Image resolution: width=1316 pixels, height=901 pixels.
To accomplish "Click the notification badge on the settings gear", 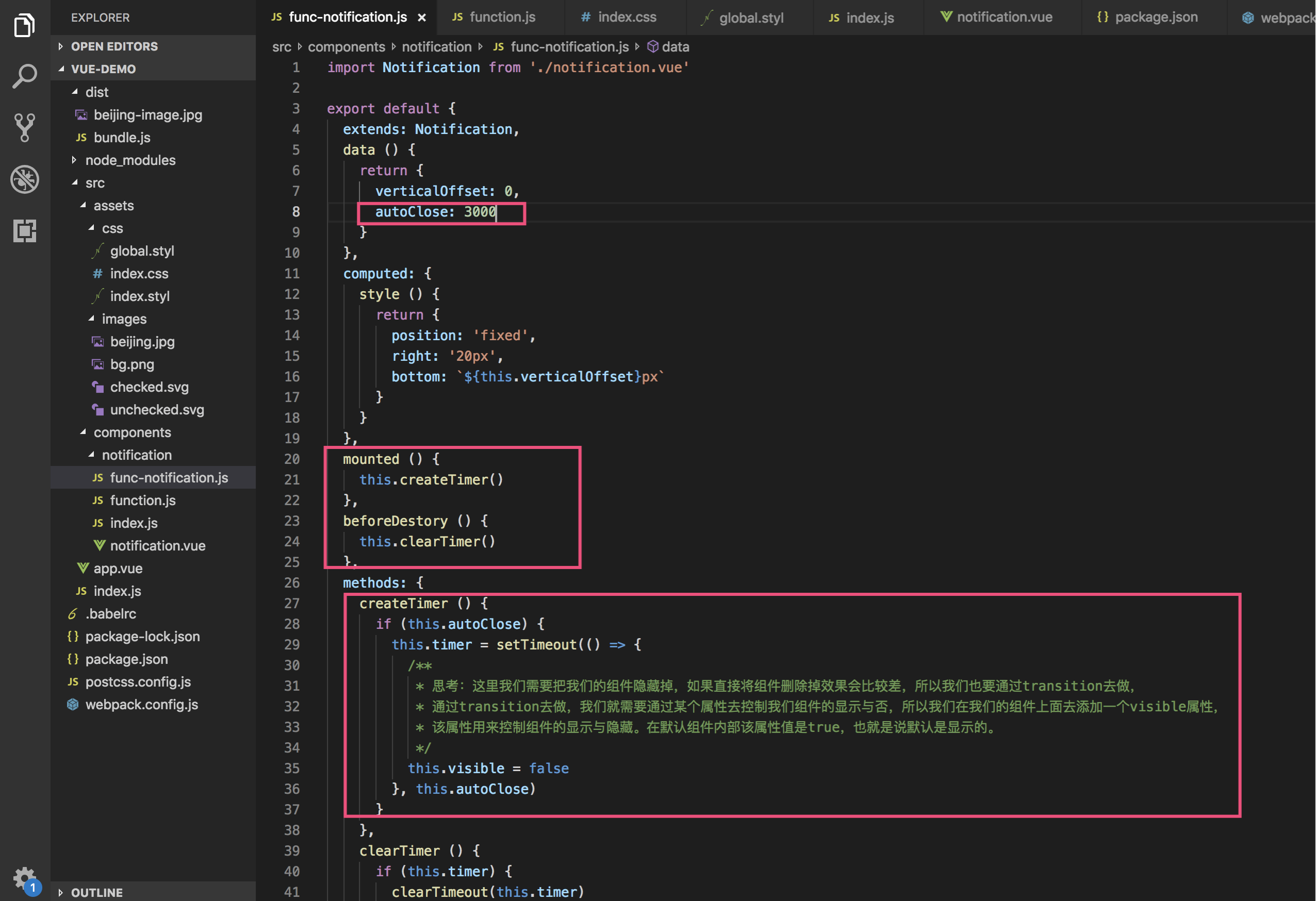I will tap(33, 888).
